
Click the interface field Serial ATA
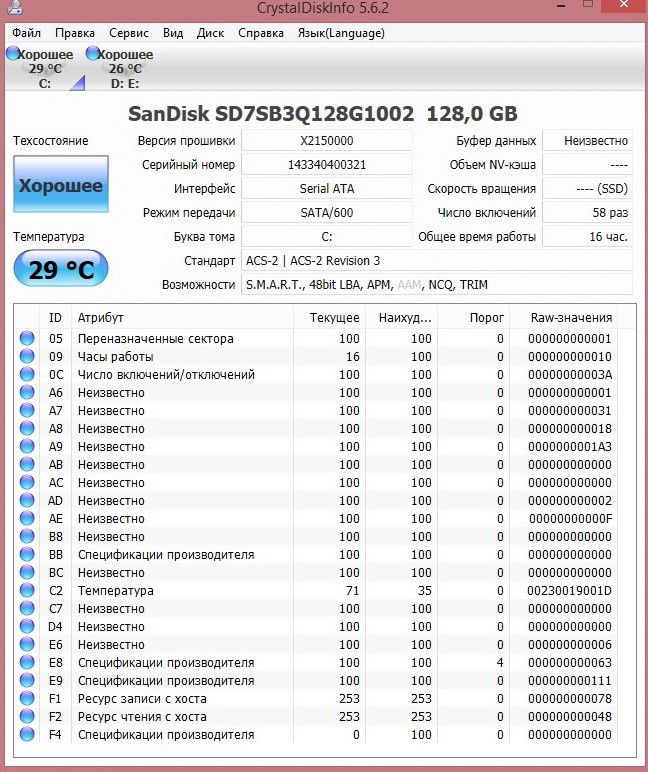tap(326, 189)
